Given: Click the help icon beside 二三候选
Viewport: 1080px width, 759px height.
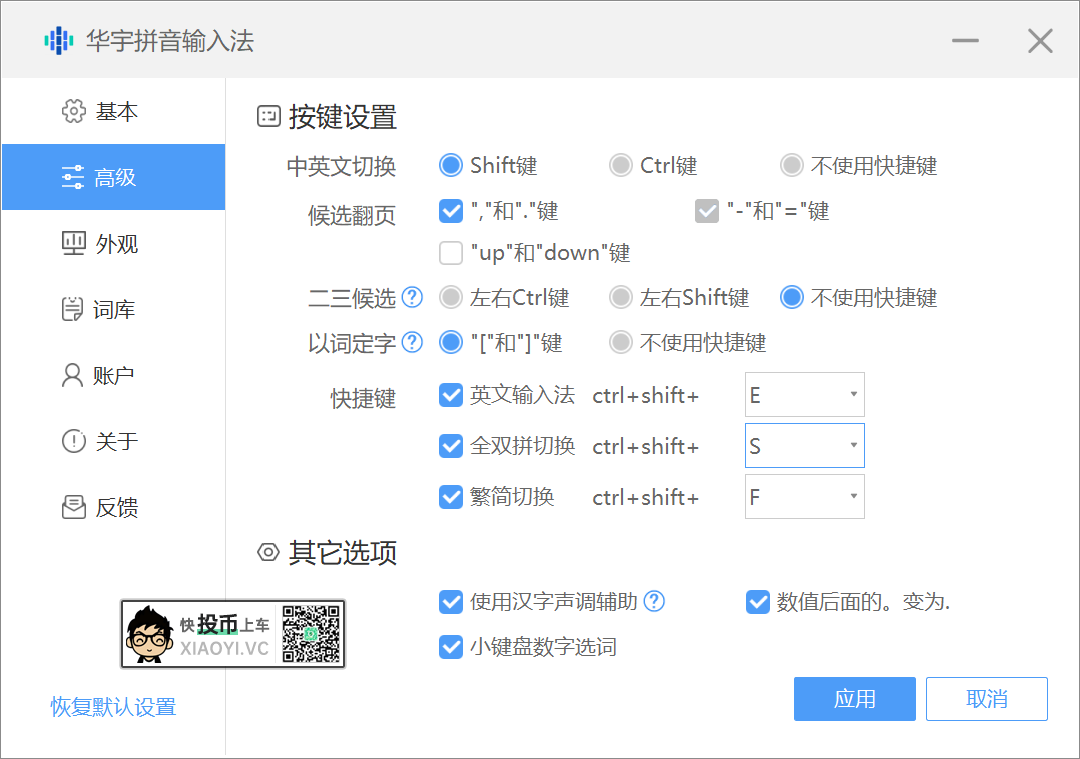Looking at the screenshot, I should point(412,298).
